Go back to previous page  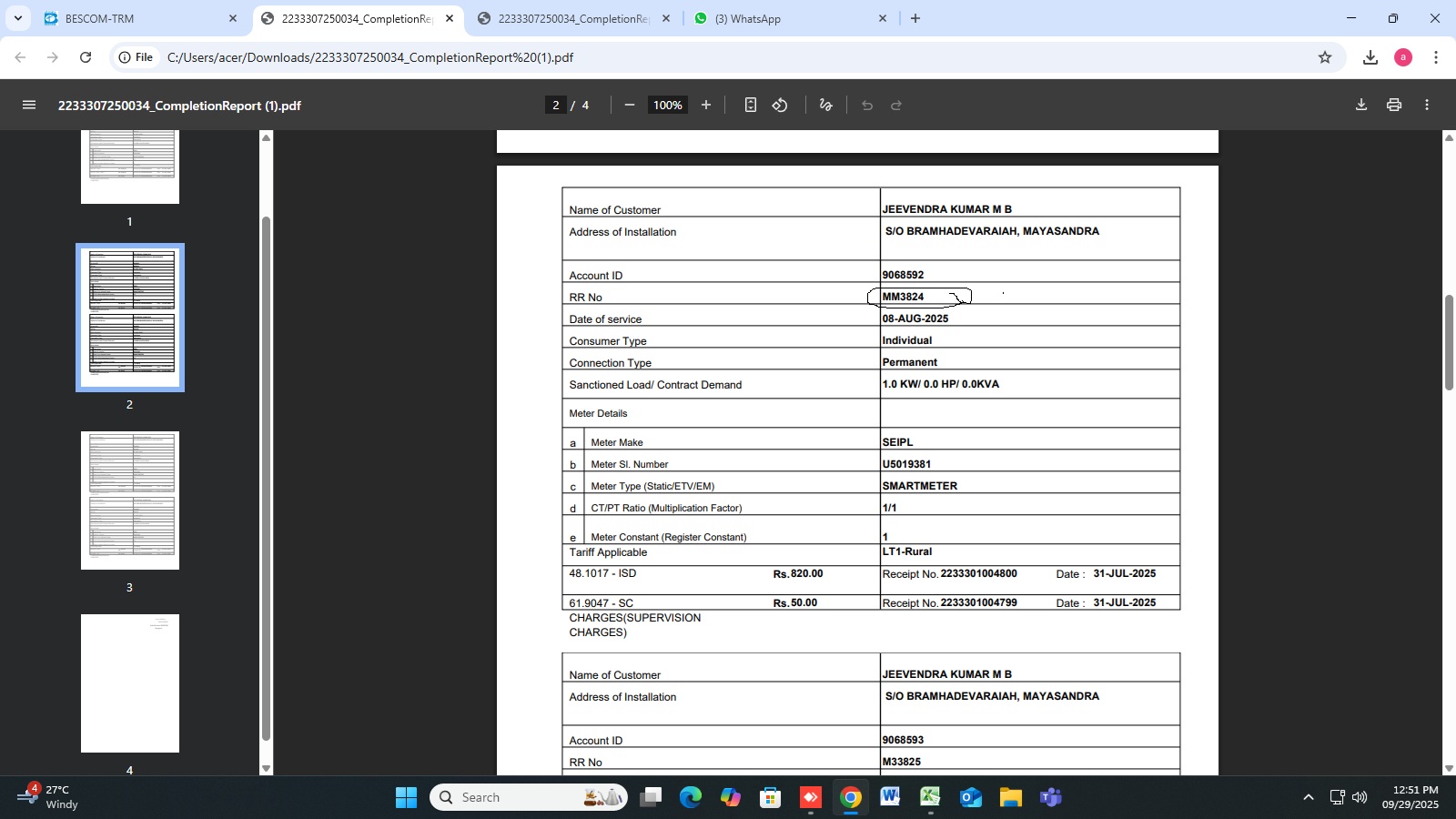[x=20, y=57]
